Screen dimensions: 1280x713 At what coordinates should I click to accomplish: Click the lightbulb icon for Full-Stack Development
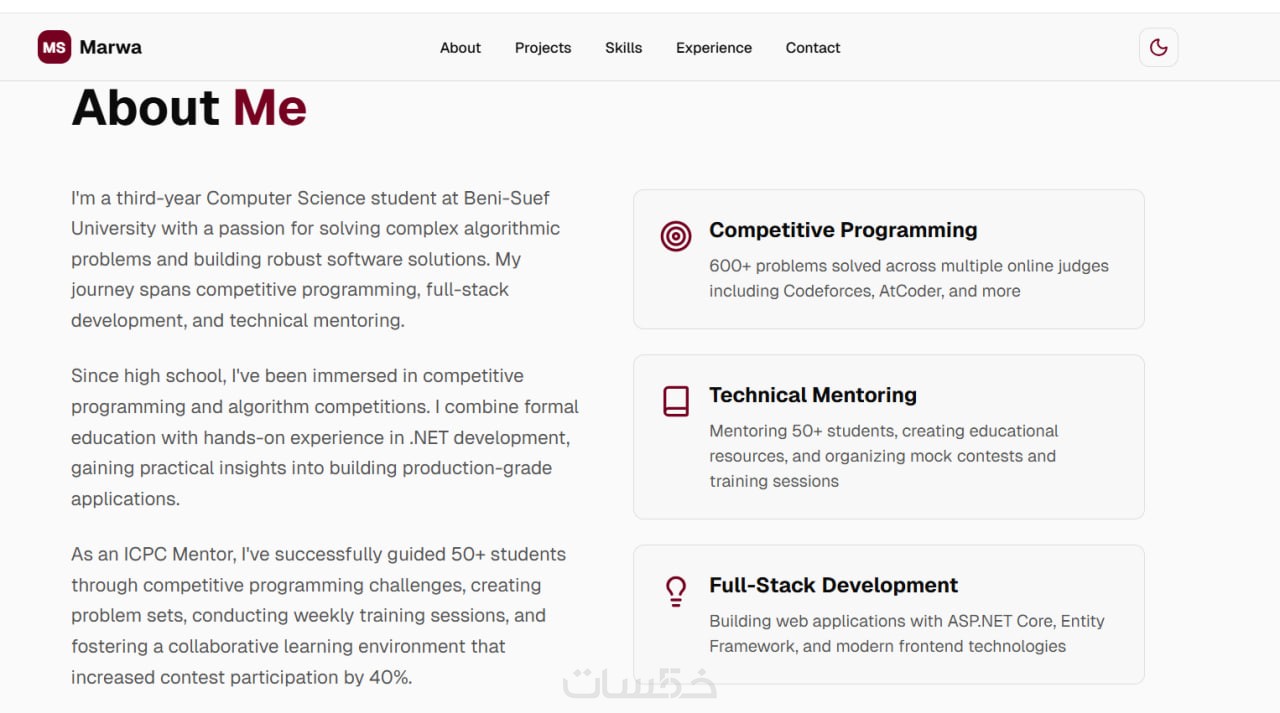(676, 591)
